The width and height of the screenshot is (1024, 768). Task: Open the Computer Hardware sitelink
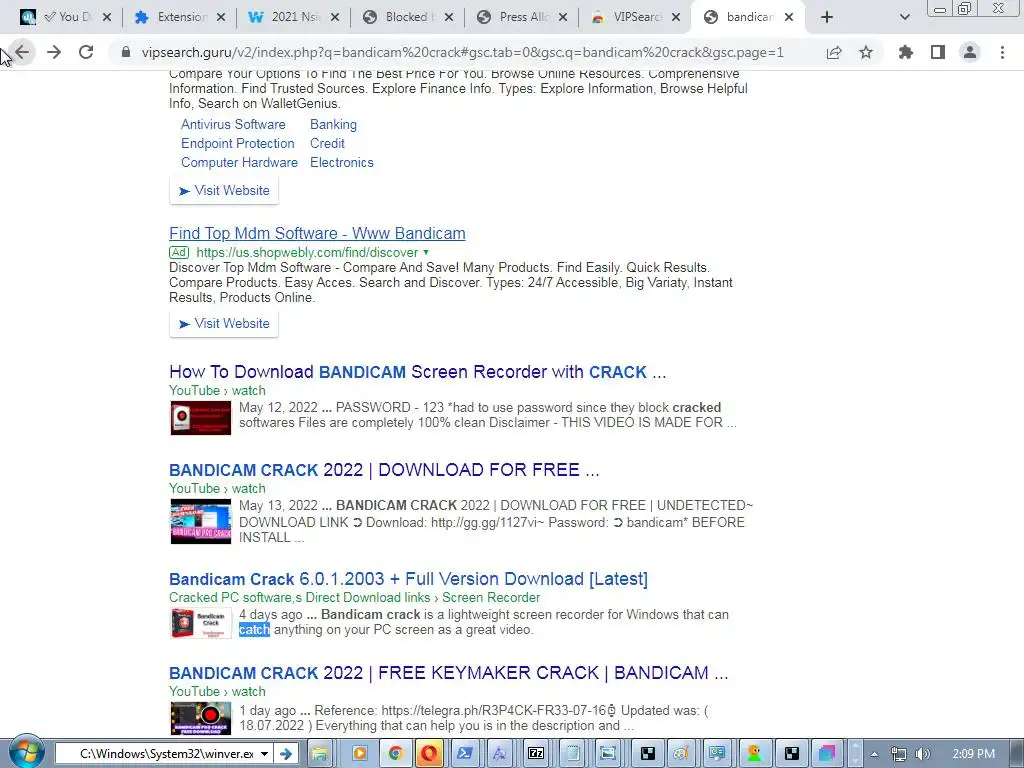tap(239, 162)
